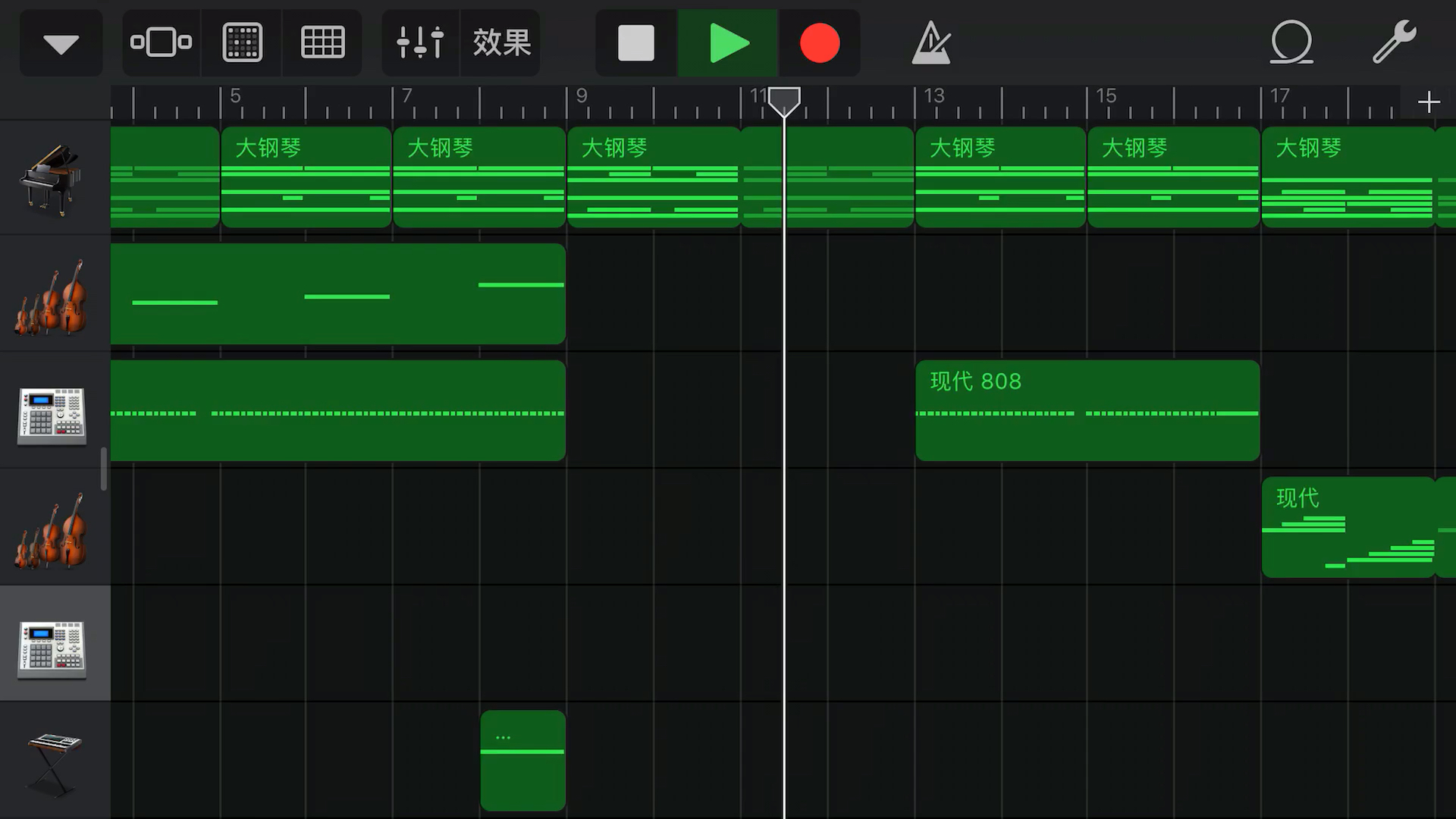Tap the 效果 effects button
The width and height of the screenshot is (1456, 819).
(501, 42)
